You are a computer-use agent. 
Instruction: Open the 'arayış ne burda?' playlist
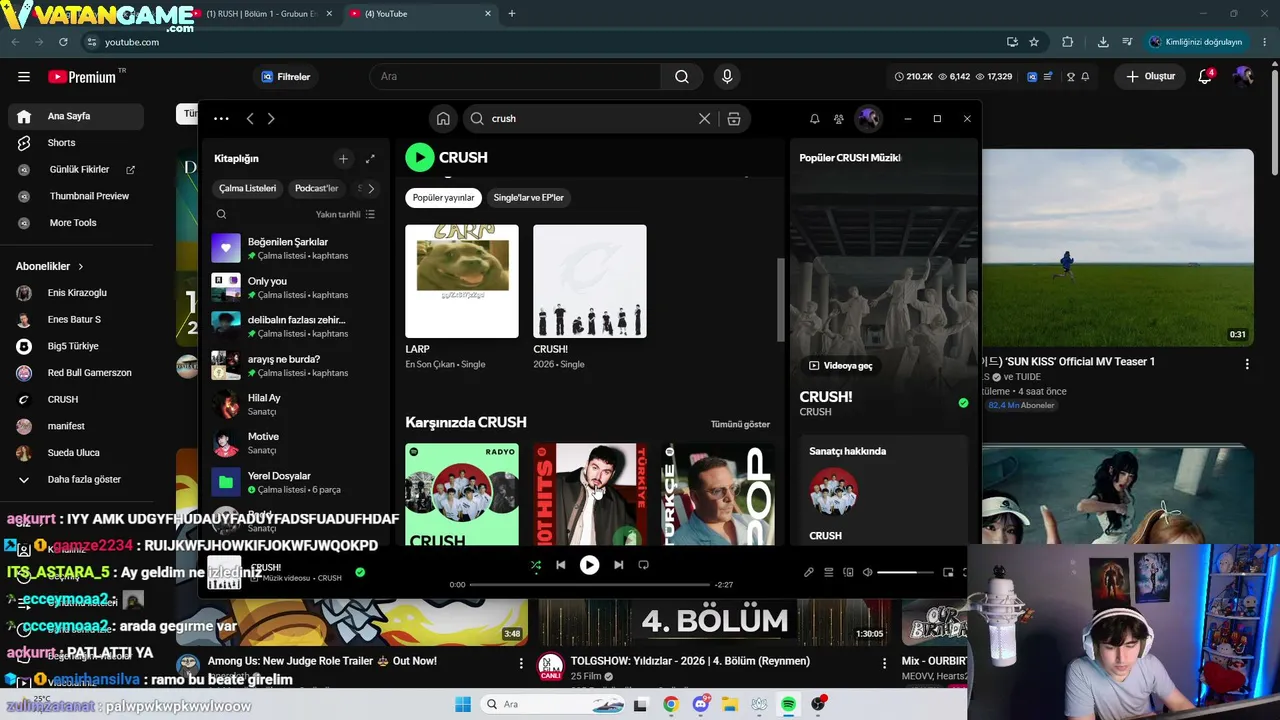(294, 365)
